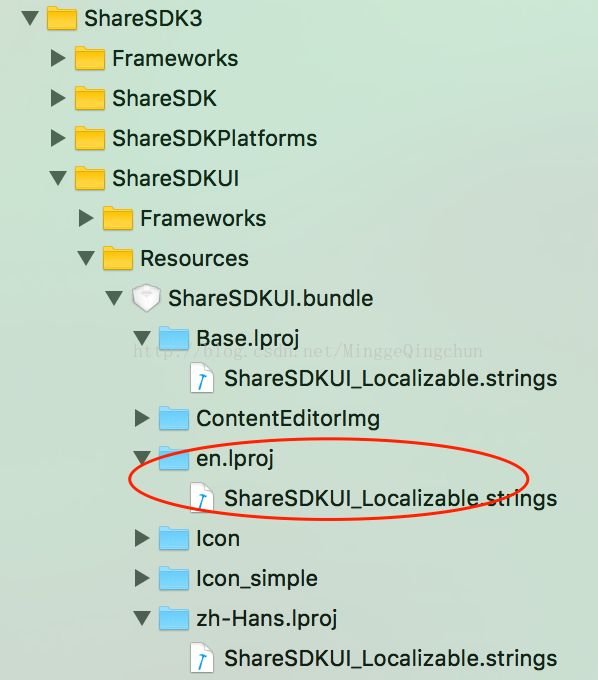Select Frameworks label nested in ShareSDKUI
Screen dimensions: 598x680
203,218
